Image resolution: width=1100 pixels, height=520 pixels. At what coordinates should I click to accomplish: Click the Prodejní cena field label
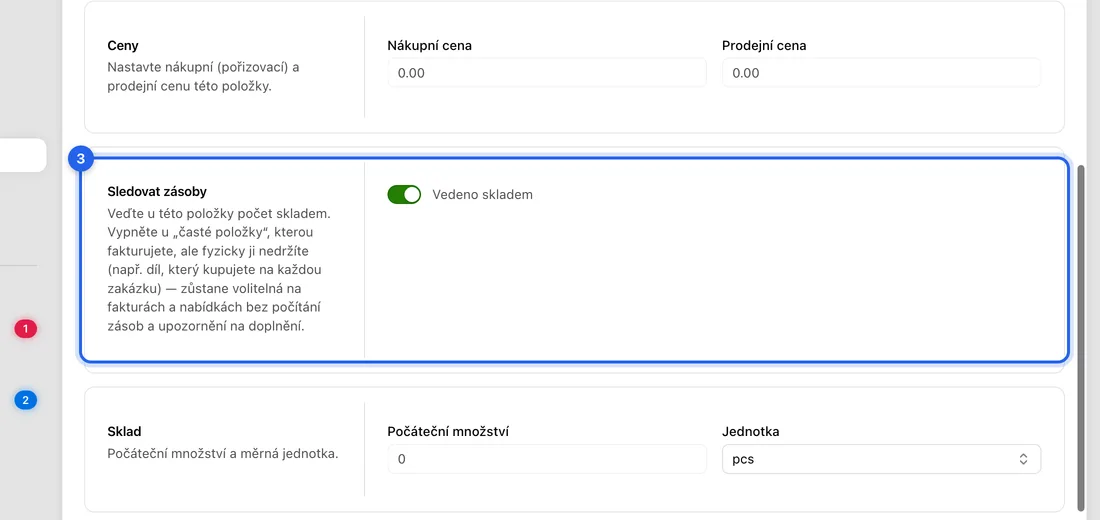[764, 46]
